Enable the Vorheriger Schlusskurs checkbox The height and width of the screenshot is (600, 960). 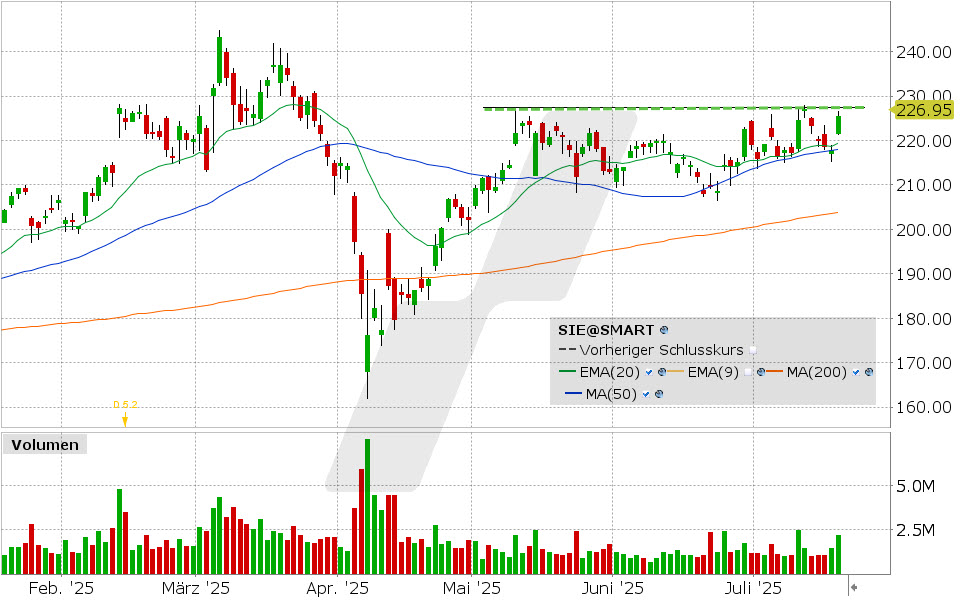click(753, 350)
